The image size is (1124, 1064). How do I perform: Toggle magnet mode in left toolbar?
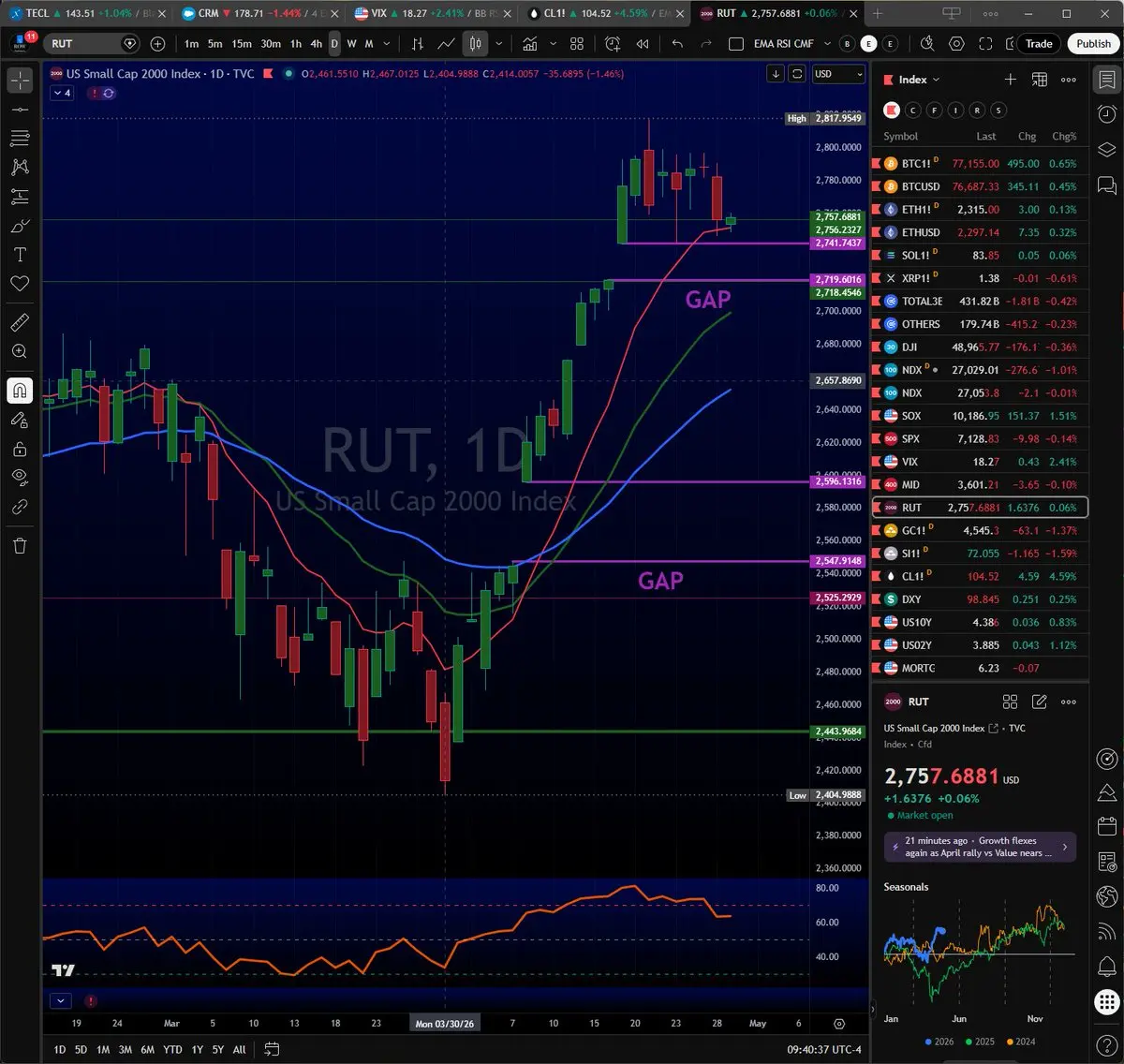click(x=20, y=391)
